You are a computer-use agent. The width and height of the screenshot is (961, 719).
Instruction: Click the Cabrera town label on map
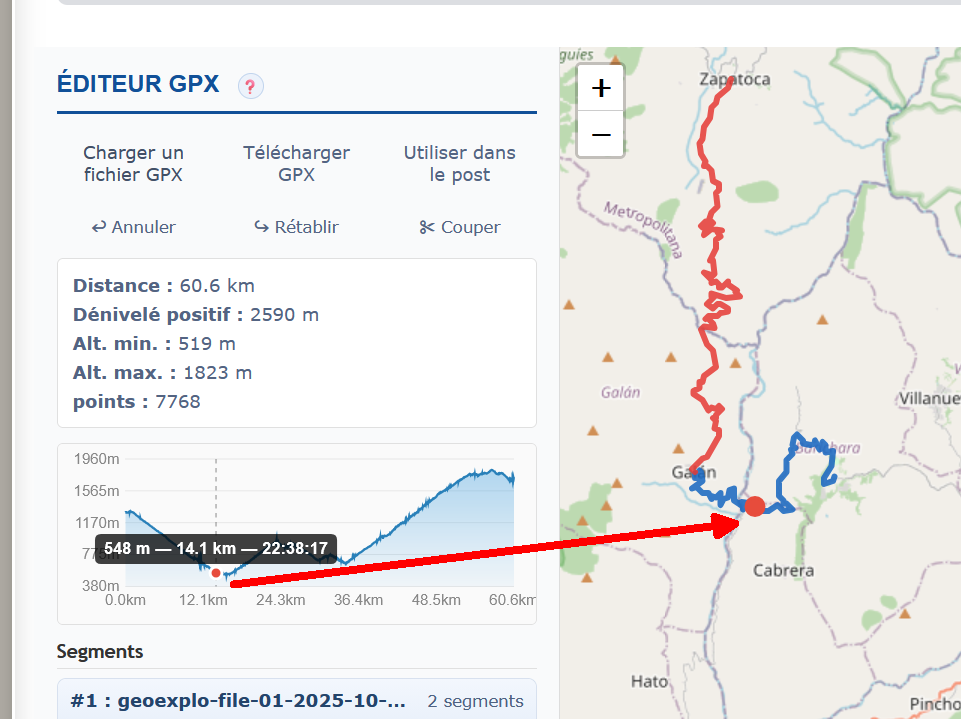(x=783, y=571)
